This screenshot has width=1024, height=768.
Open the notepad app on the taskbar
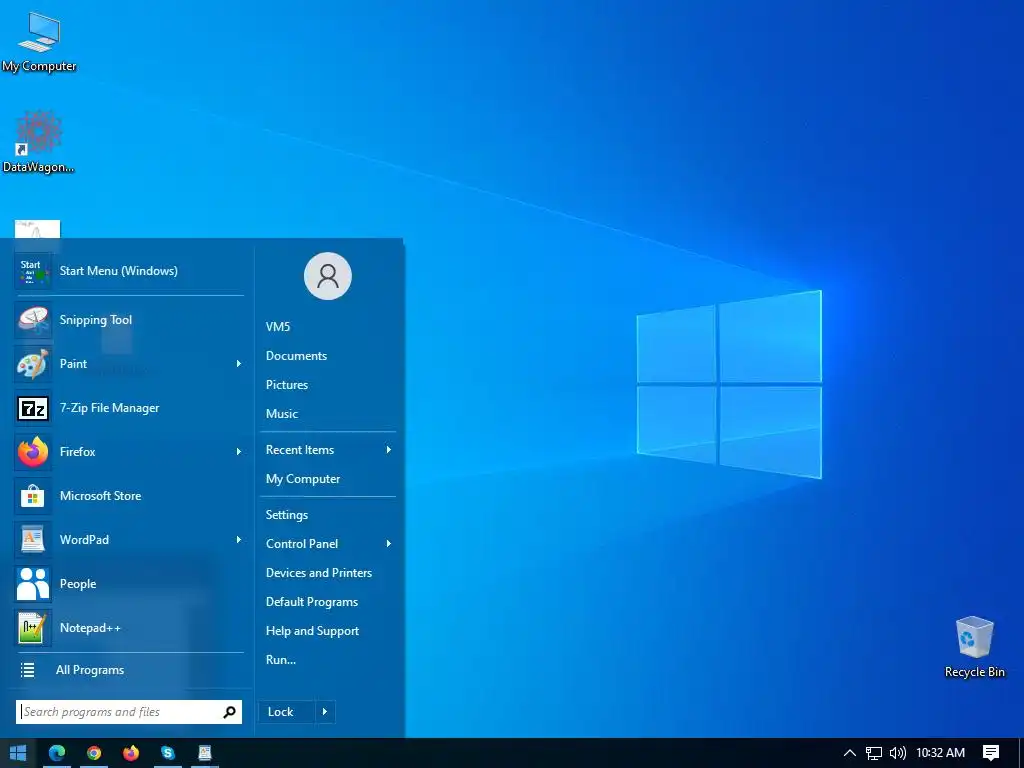[205, 753]
